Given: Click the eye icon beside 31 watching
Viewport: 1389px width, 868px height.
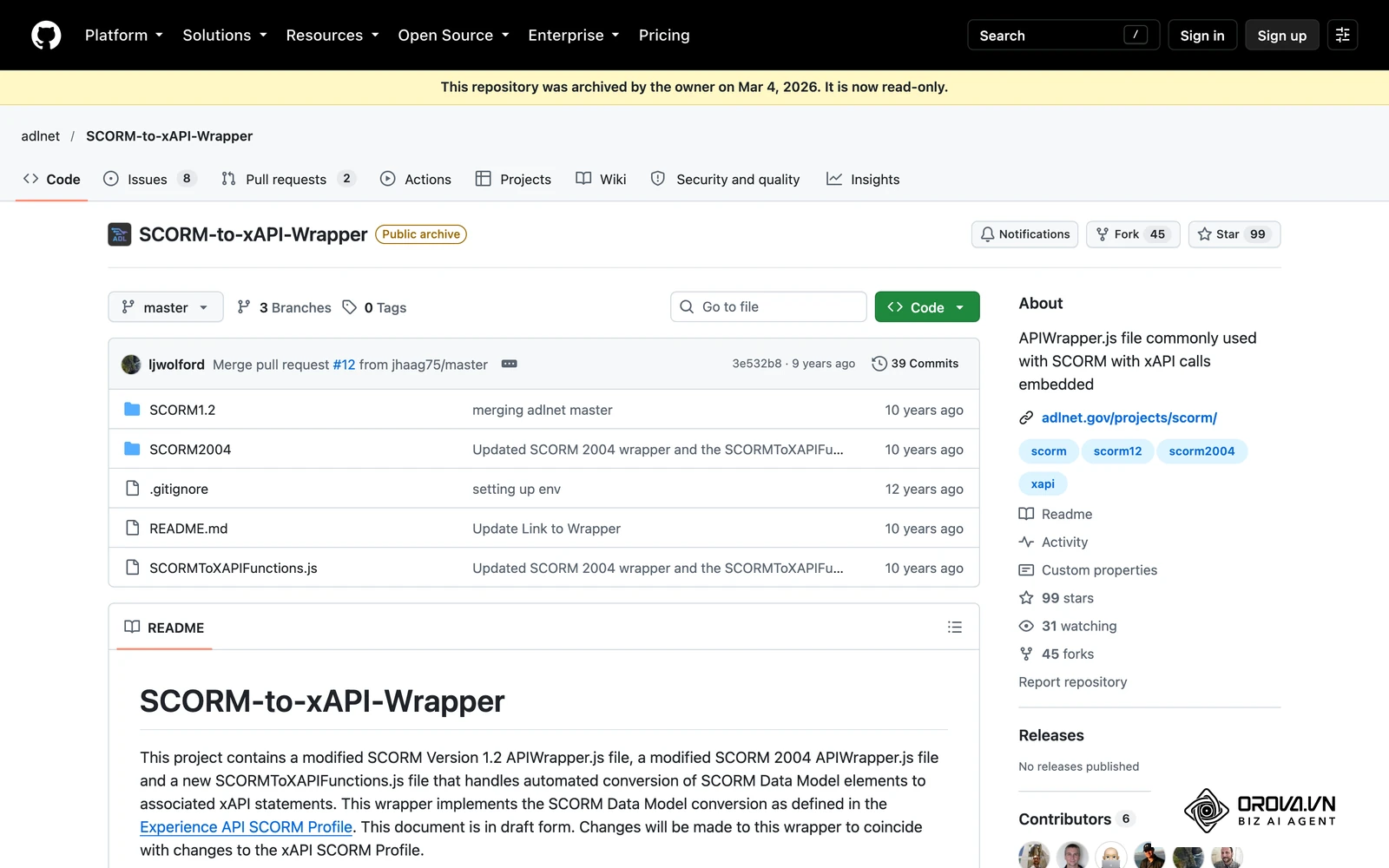Looking at the screenshot, I should coord(1026,626).
